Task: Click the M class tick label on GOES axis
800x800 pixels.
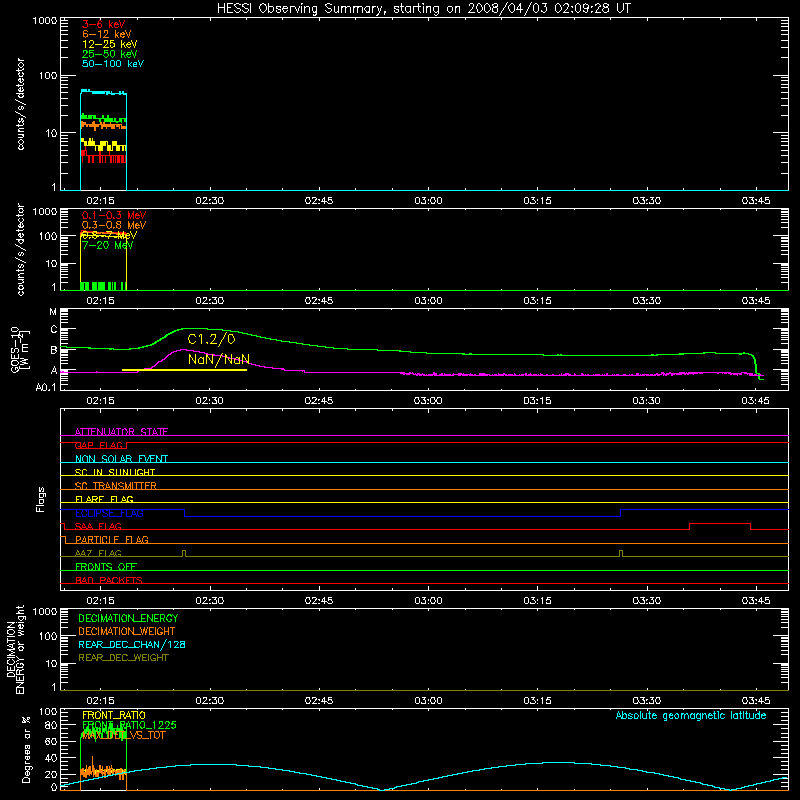Action: [53, 312]
